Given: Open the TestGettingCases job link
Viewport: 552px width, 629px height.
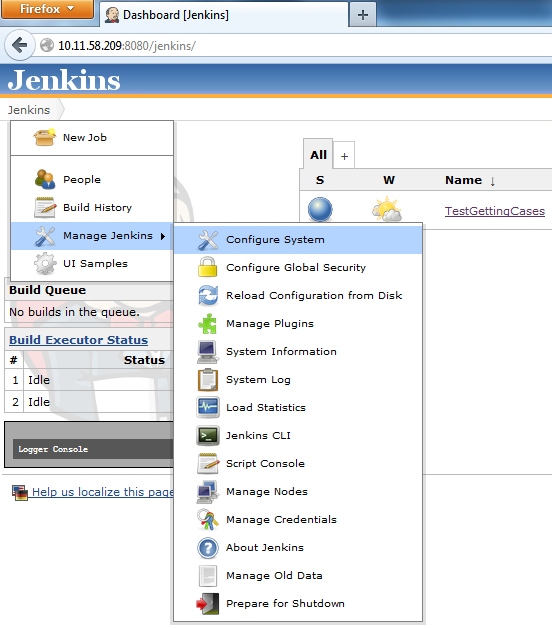Looking at the screenshot, I should coord(495,211).
